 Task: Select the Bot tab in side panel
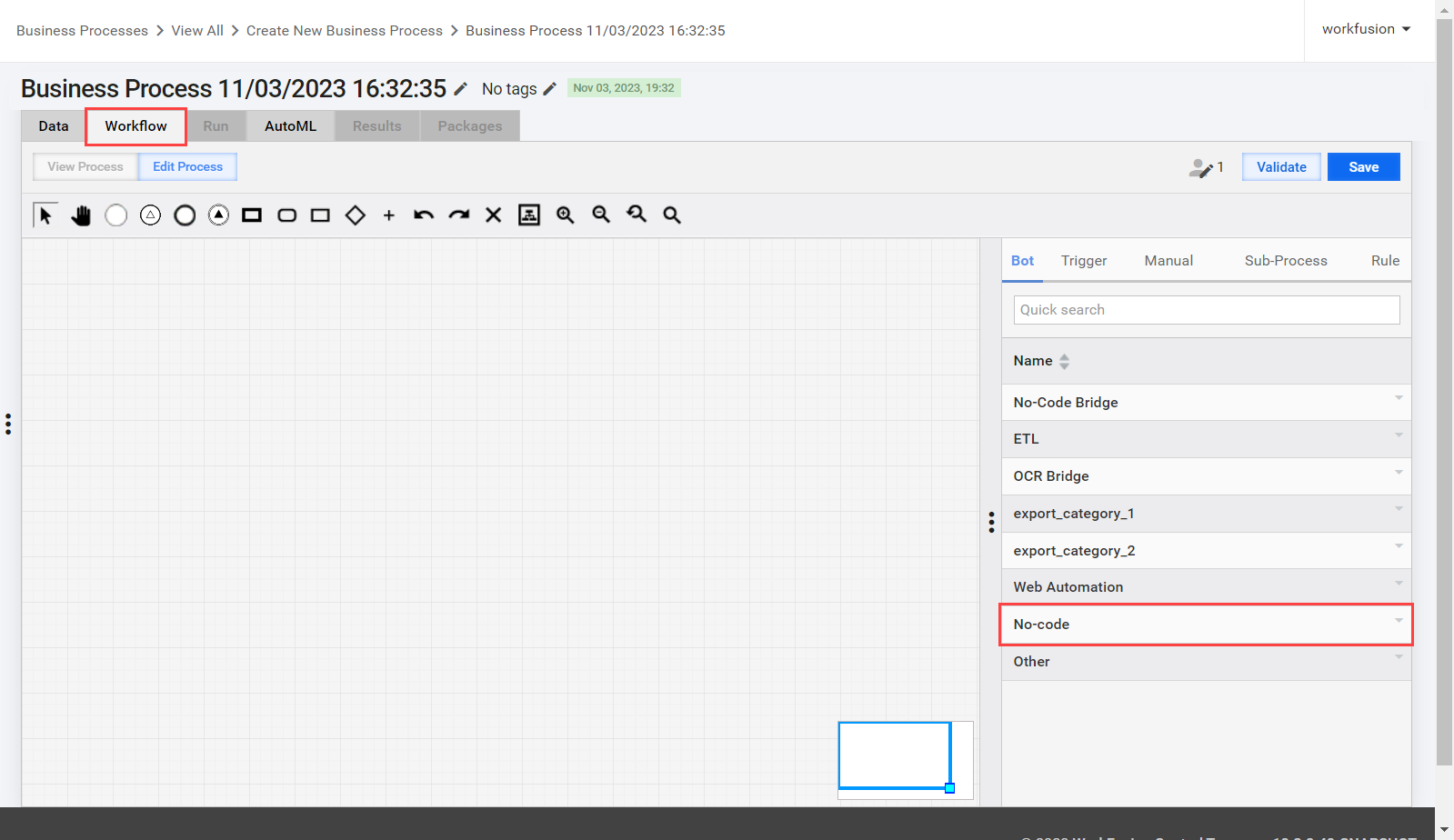(1022, 261)
